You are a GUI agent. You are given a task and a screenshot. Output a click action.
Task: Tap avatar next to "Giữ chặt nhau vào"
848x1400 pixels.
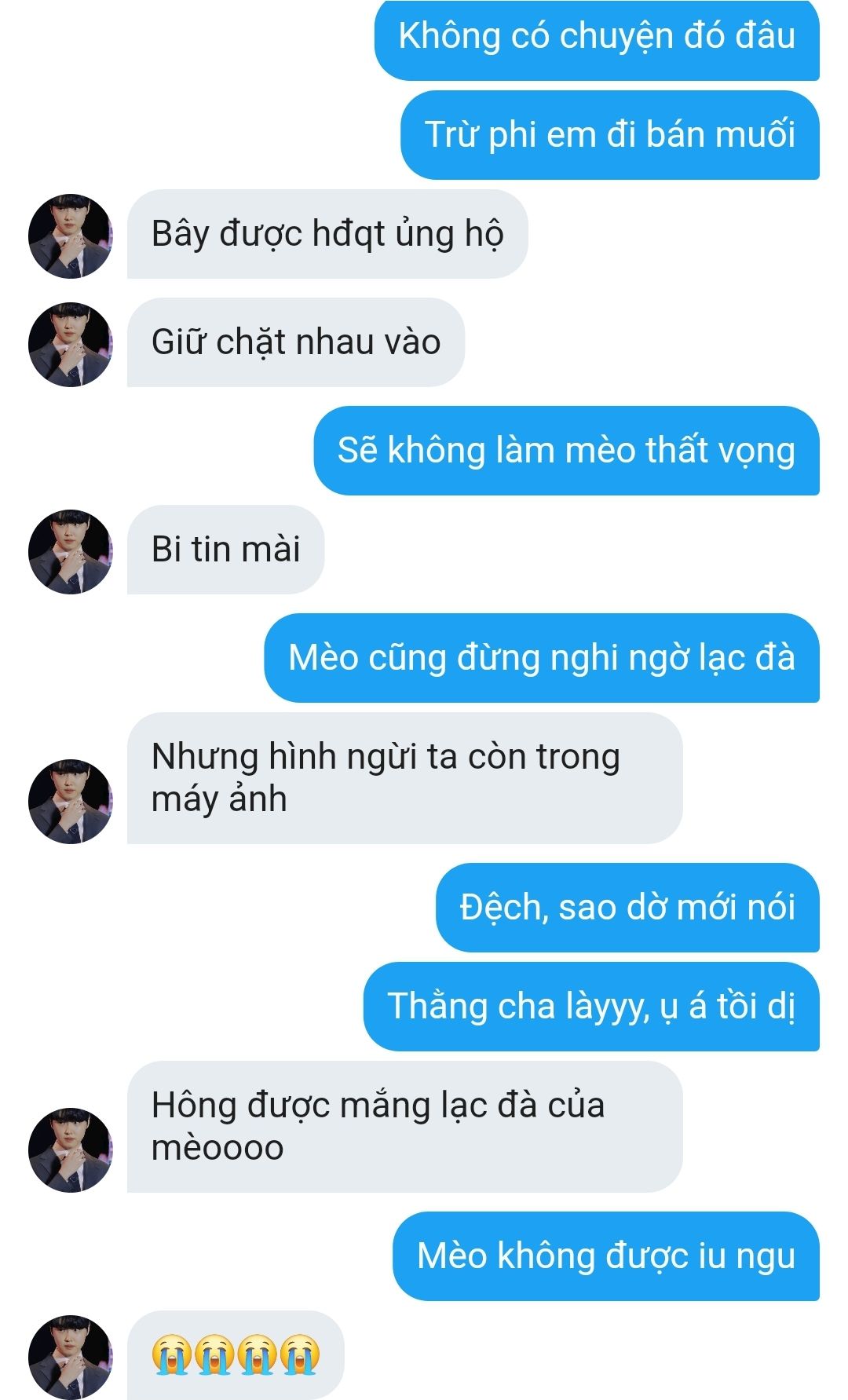71,344
